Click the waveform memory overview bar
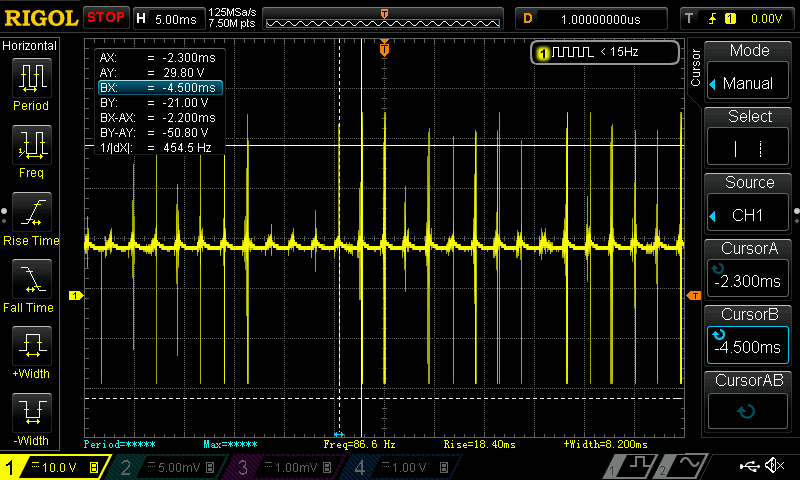The height and width of the screenshot is (480, 800). [x=383, y=19]
